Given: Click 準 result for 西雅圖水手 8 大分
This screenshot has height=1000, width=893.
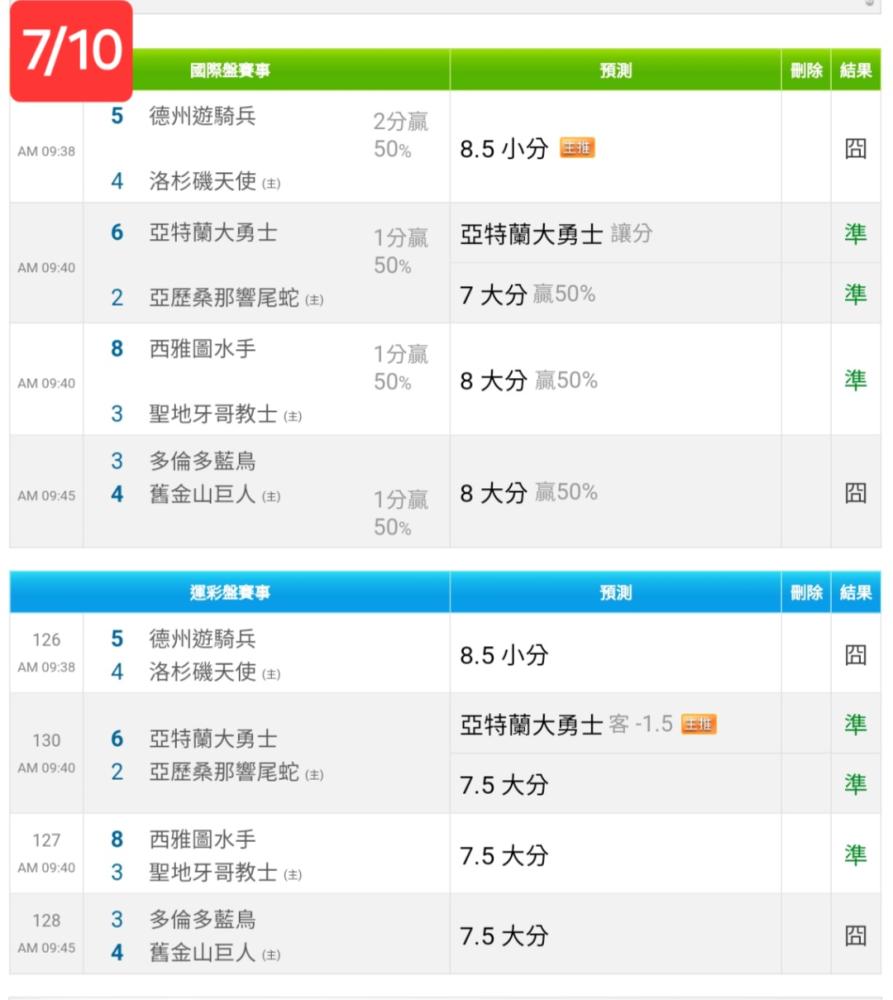Looking at the screenshot, I should [855, 380].
